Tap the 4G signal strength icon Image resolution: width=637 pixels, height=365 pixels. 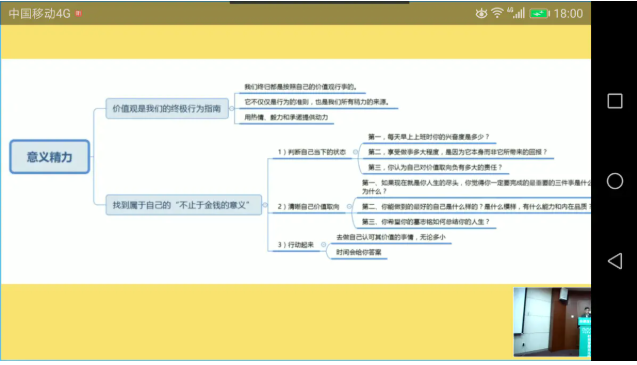click(516, 13)
